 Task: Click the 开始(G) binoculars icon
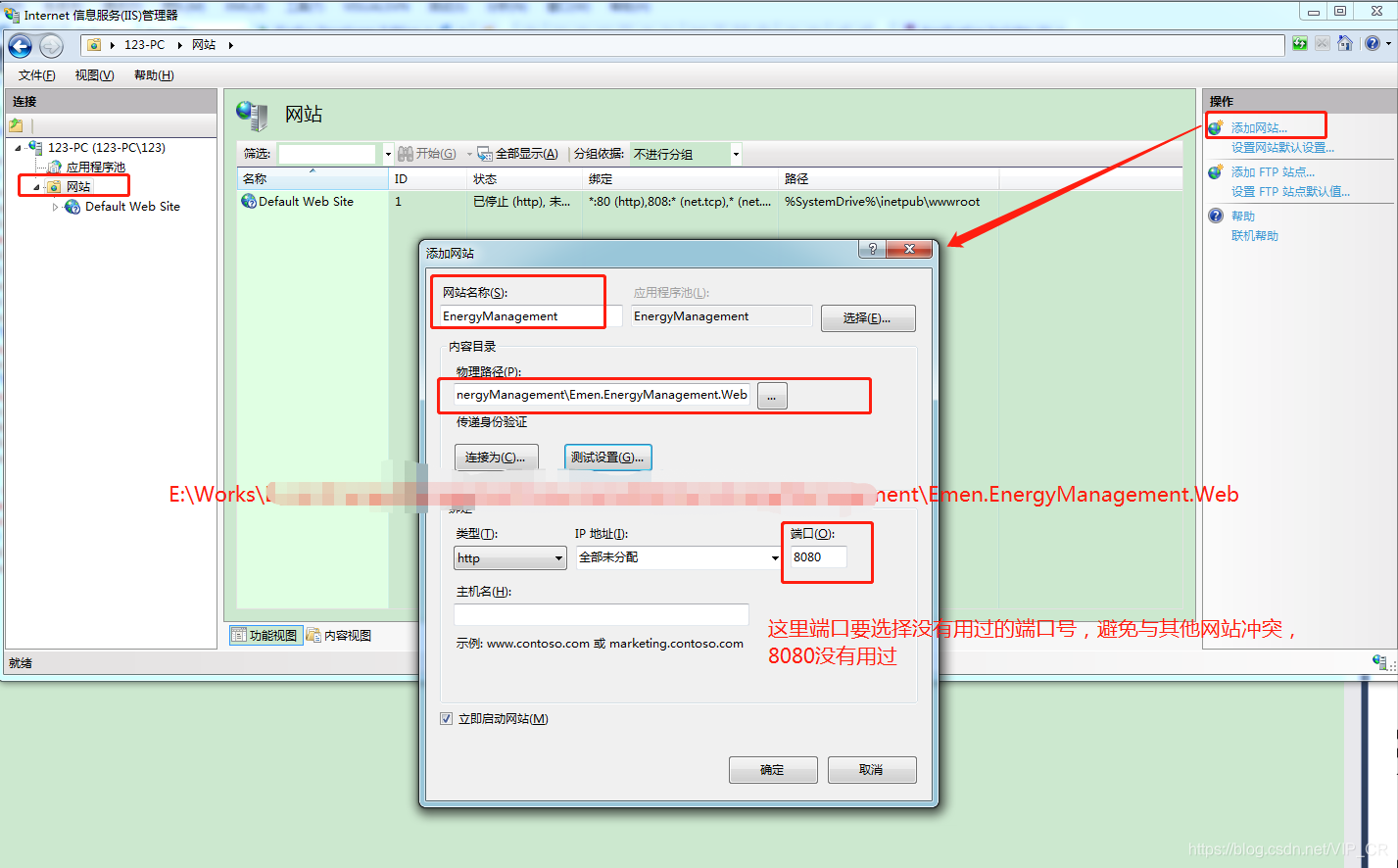pyautogui.click(x=406, y=154)
